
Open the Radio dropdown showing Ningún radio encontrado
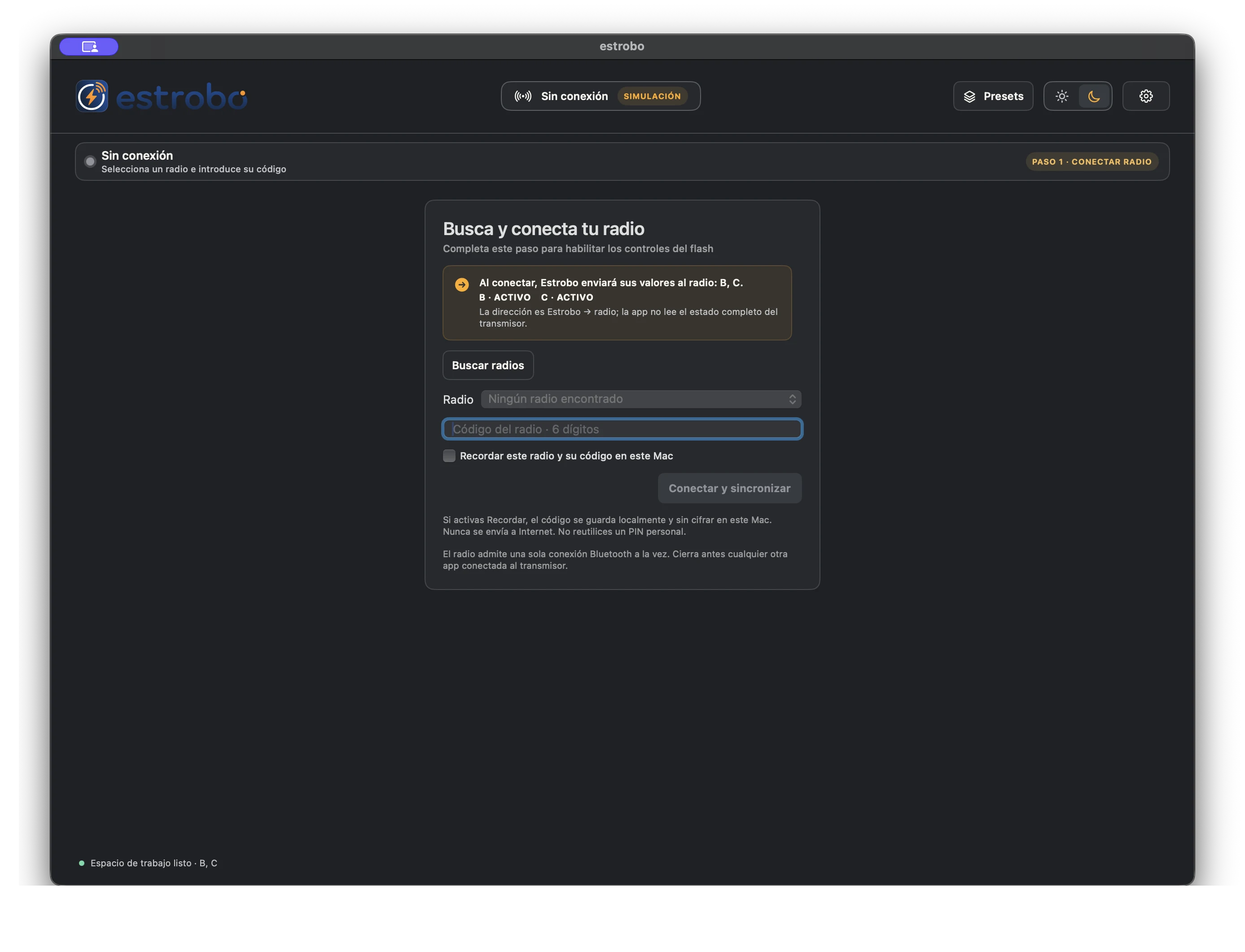[x=640, y=399]
